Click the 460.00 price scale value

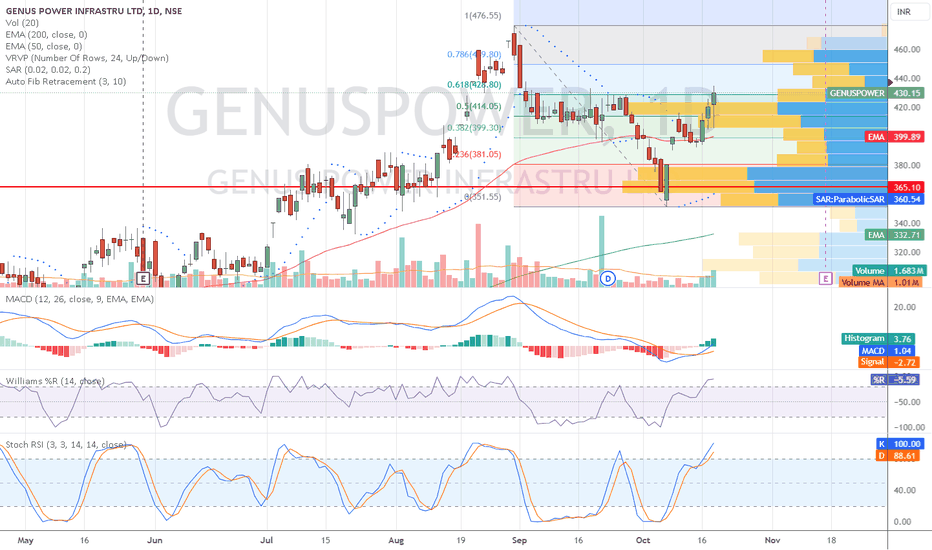908,50
